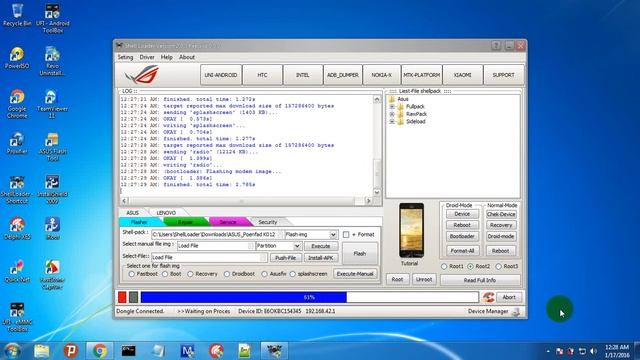Open File Explorer from the taskbar
This screenshot has width=640, height=360.
coord(42,351)
